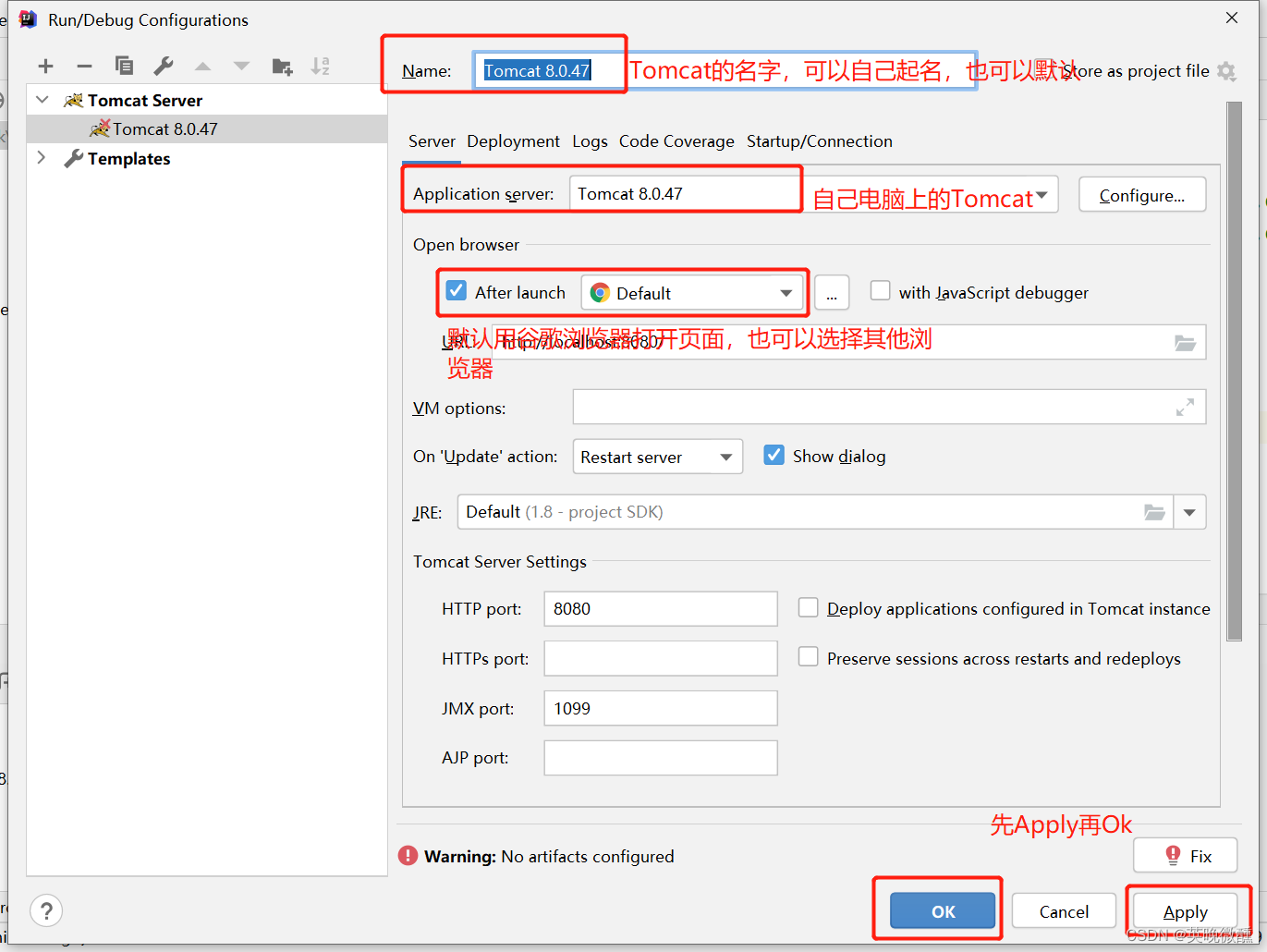Viewport: 1267px width, 952px height.
Task: Click vertical scrollbar of settings panel
Action: tap(1234, 372)
